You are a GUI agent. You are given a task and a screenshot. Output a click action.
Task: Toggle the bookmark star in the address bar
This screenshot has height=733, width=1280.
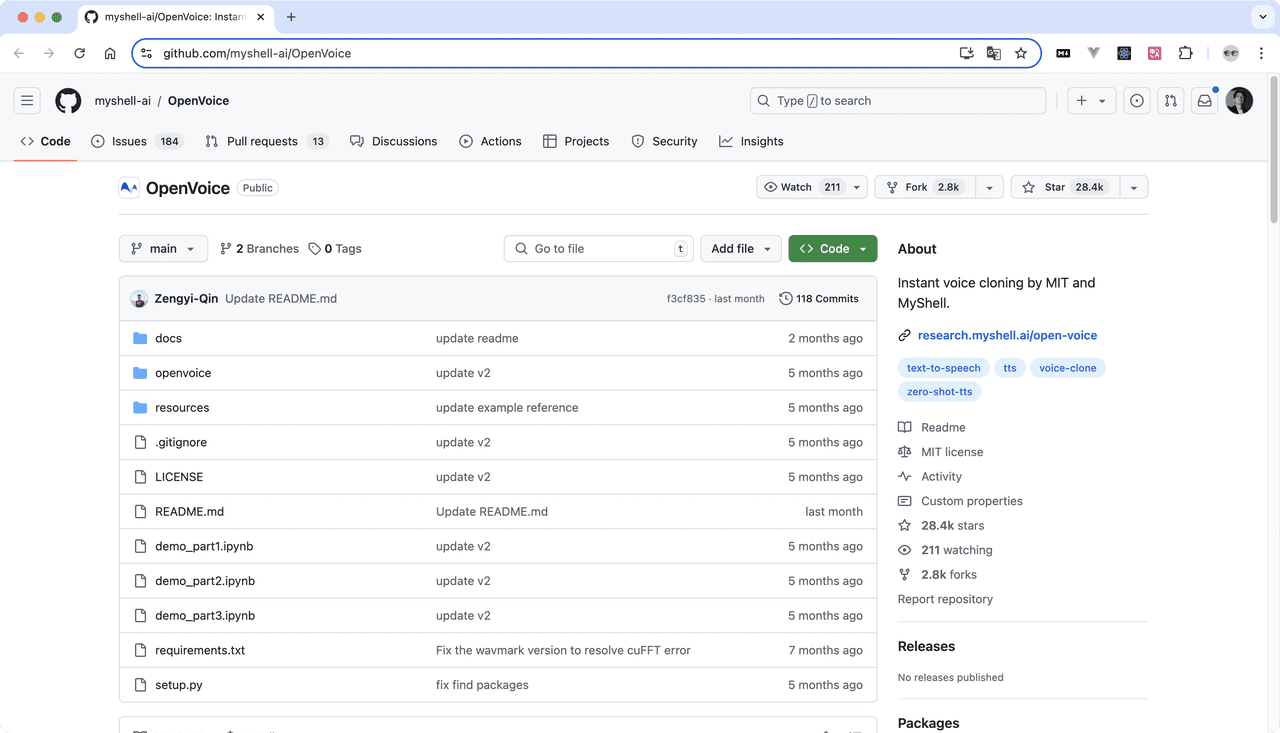(x=1020, y=52)
